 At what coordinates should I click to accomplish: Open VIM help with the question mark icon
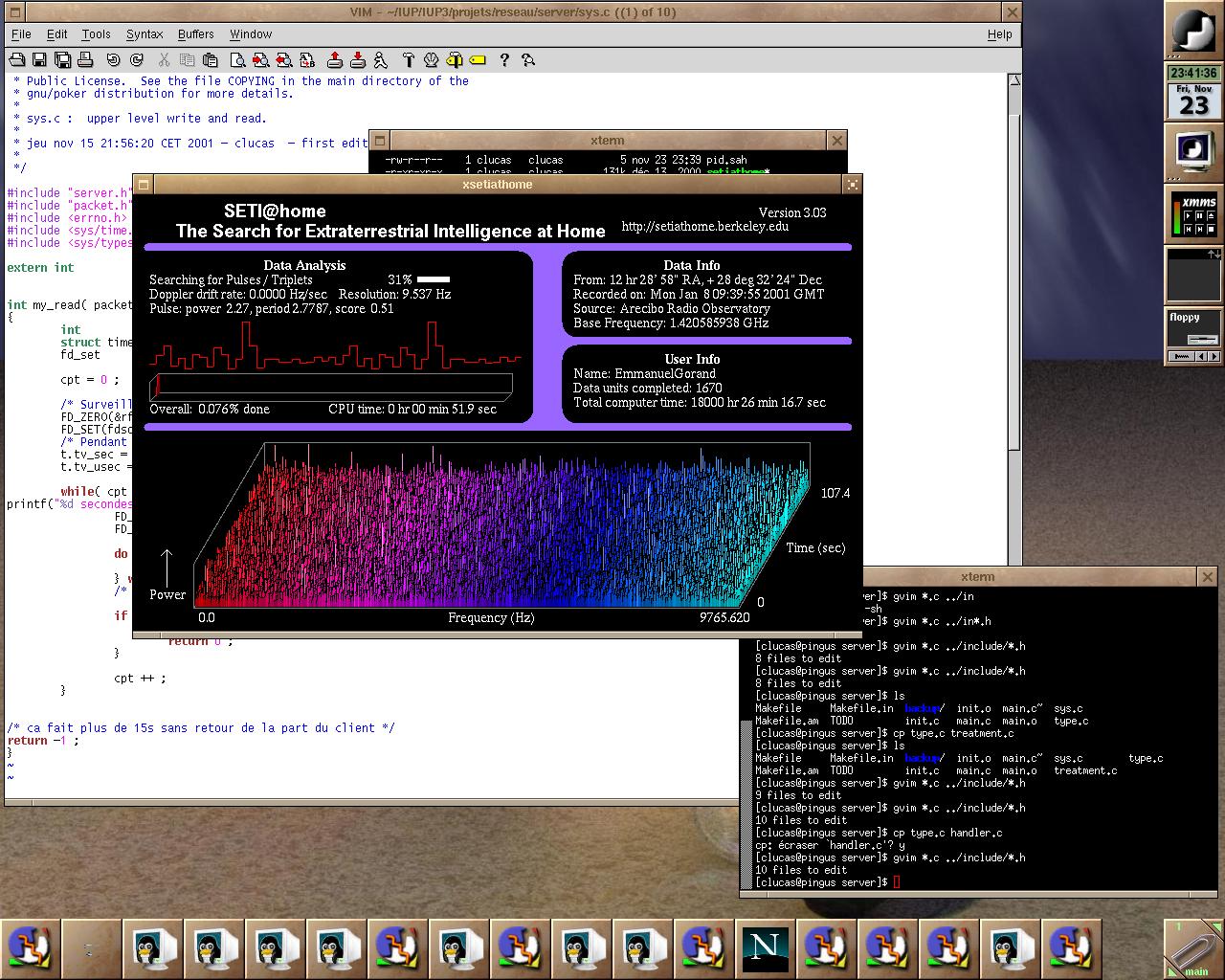504,59
